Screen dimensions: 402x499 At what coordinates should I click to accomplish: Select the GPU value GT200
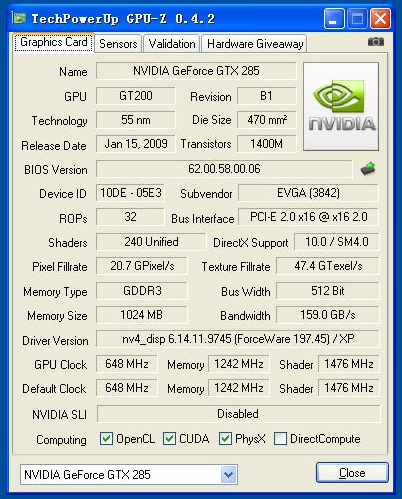coord(136,96)
